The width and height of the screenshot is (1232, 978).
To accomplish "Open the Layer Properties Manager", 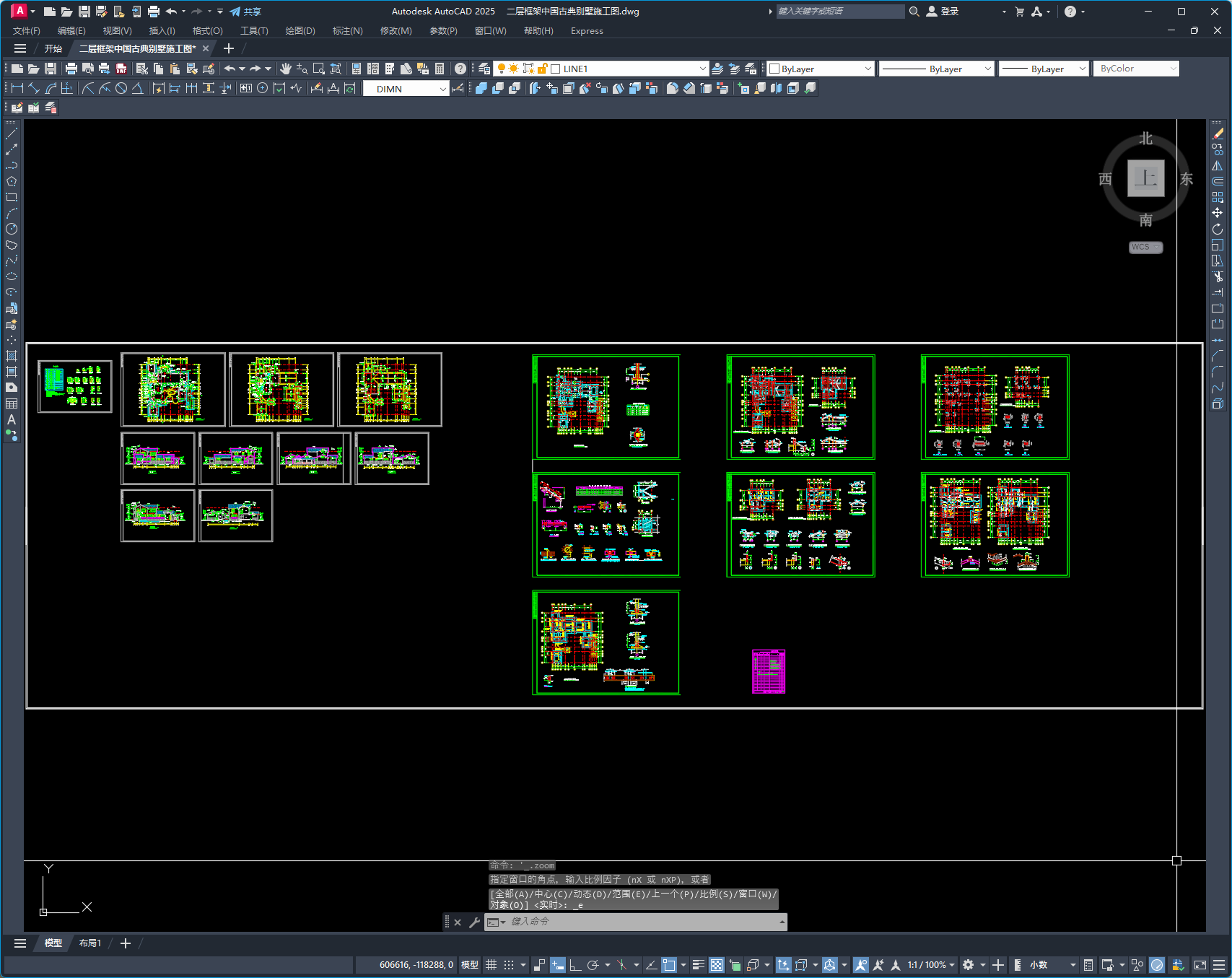I will [x=484, y=69].
